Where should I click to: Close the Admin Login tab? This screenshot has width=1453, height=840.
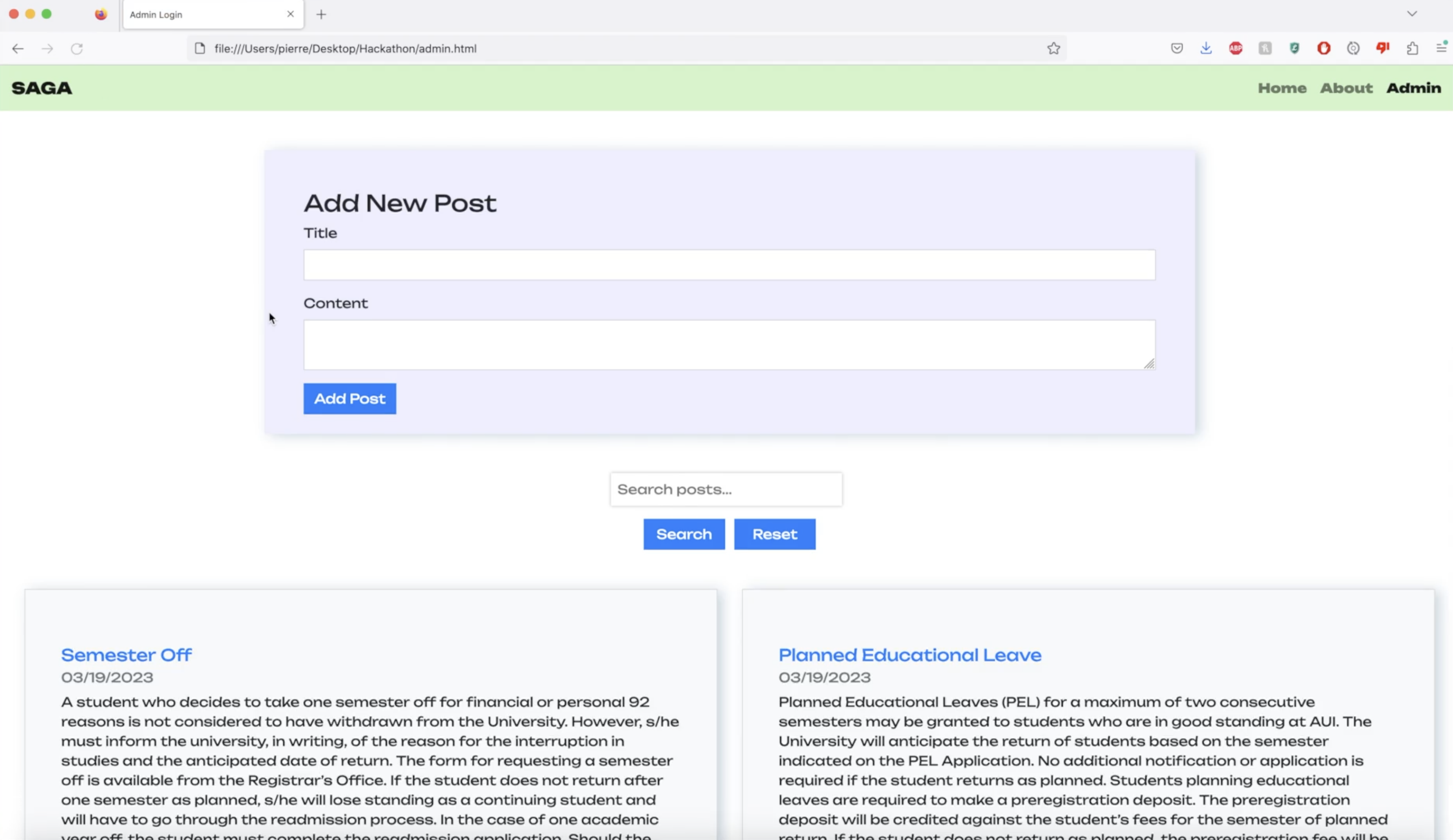click(291, 14)
